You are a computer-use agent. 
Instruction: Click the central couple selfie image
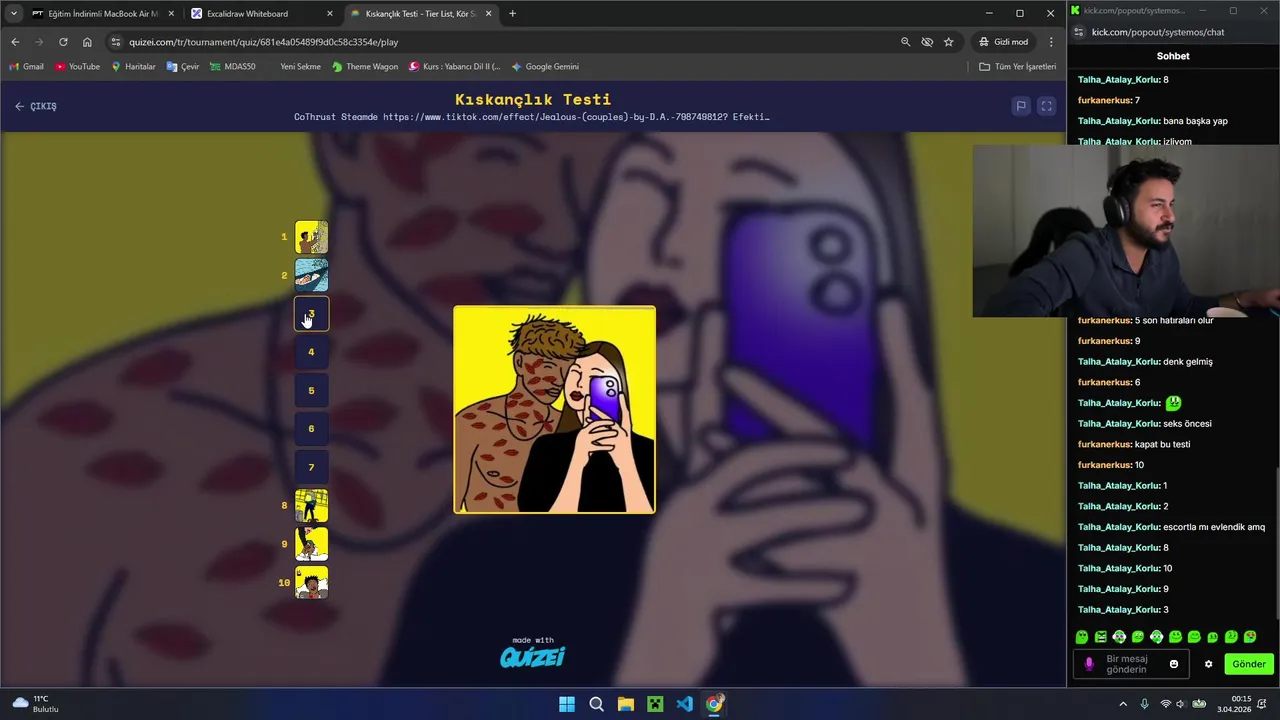click(555, 410)
